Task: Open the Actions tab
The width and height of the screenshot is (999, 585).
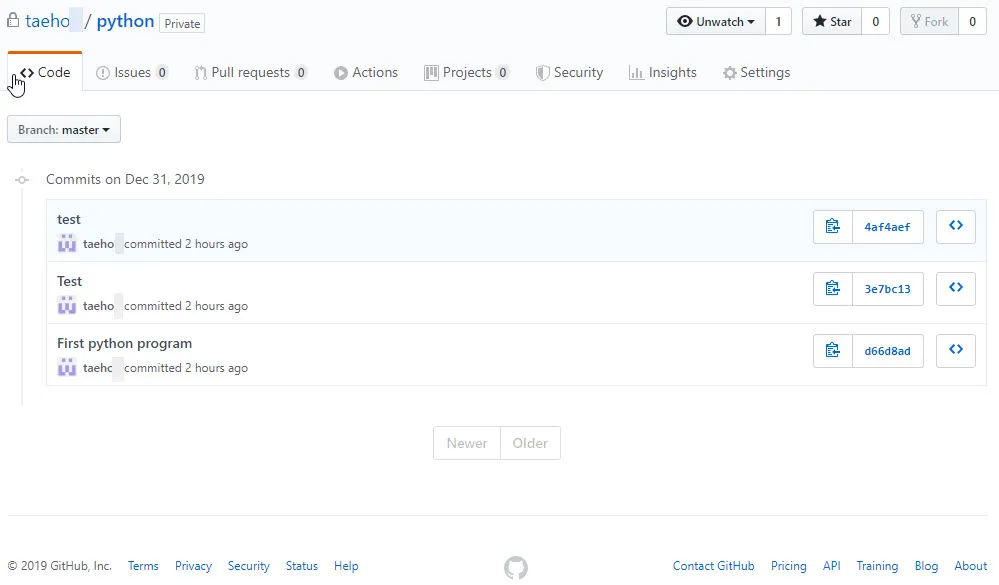Action: pyautogui.click(x=366, y=71)
